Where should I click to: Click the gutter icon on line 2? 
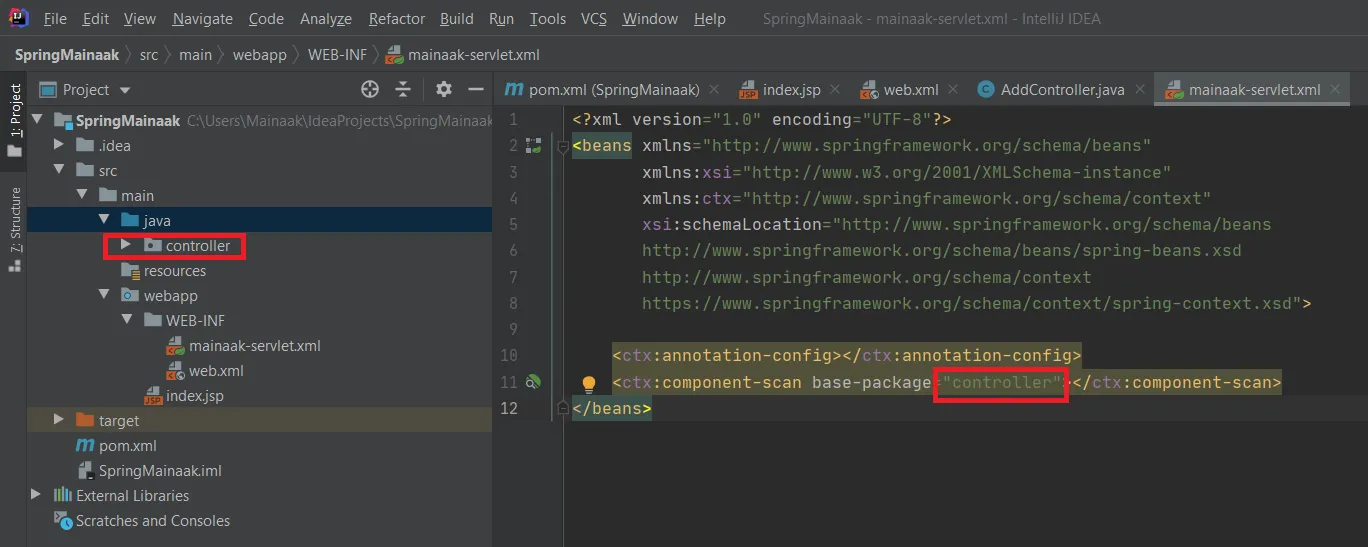click(534, 146)
